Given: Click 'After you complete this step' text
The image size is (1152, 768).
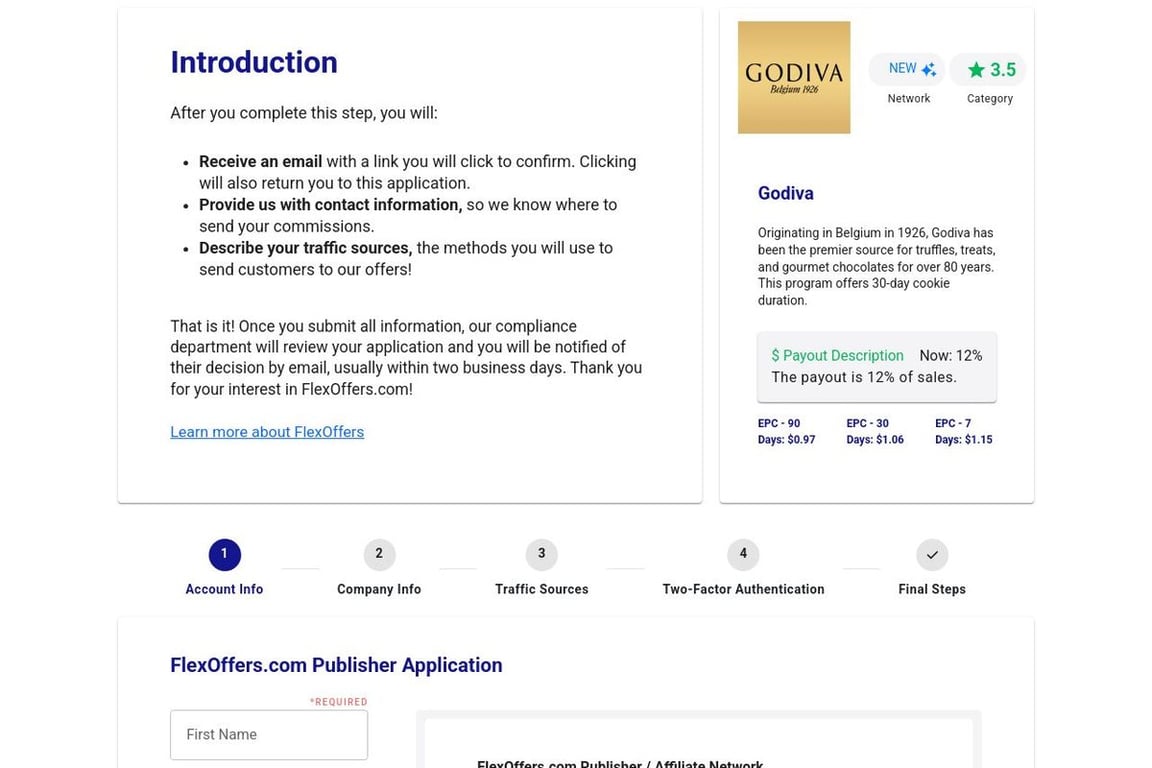Looking at the screenshot, I should [x=304, y=113].
